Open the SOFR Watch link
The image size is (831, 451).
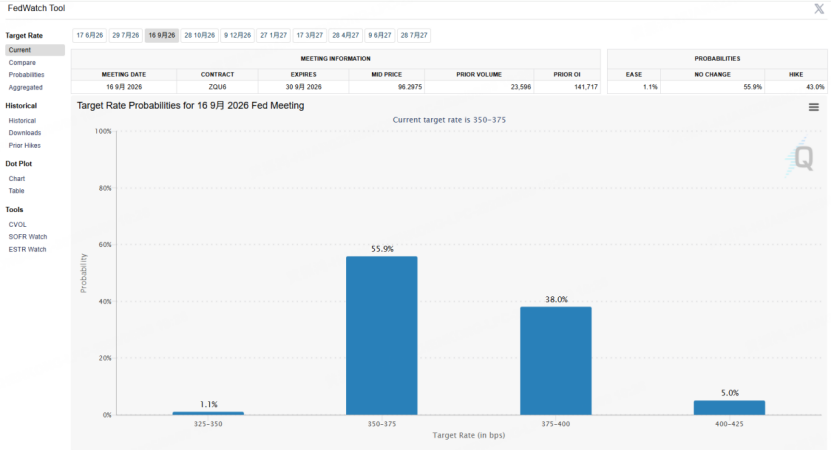[28, 237]
